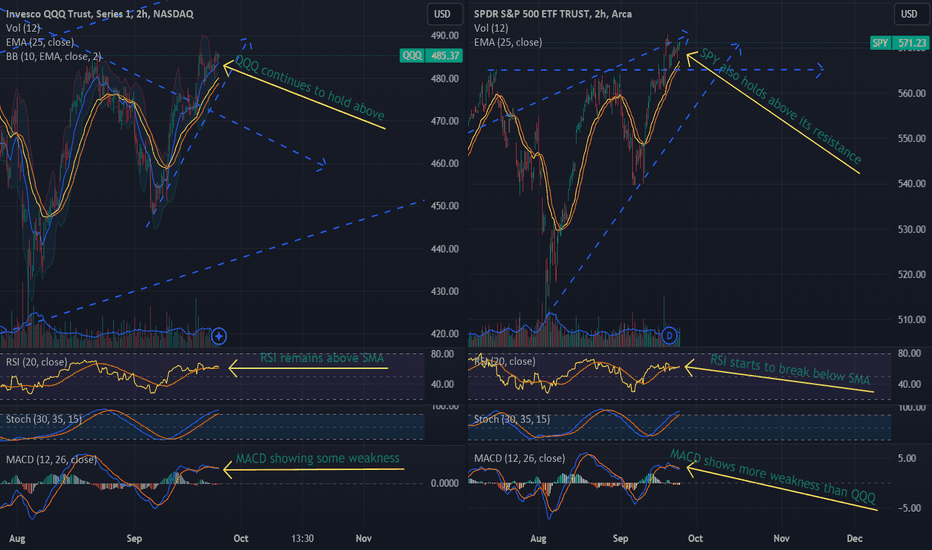This screenshot has height=550, width=932.
Task: Select the 'RSI starts to break below SMA' note
Action: [790, 369]
